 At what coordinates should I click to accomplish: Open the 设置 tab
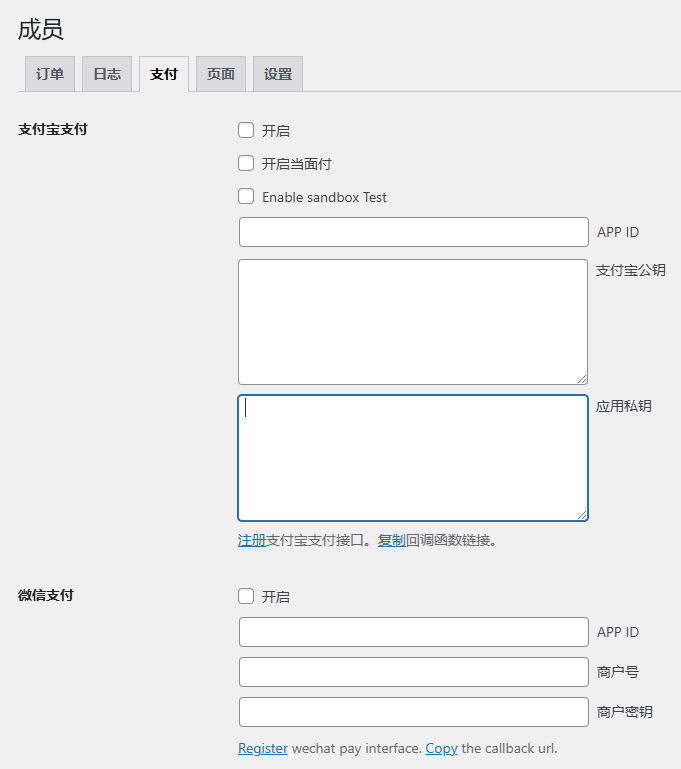pos(278,74)
